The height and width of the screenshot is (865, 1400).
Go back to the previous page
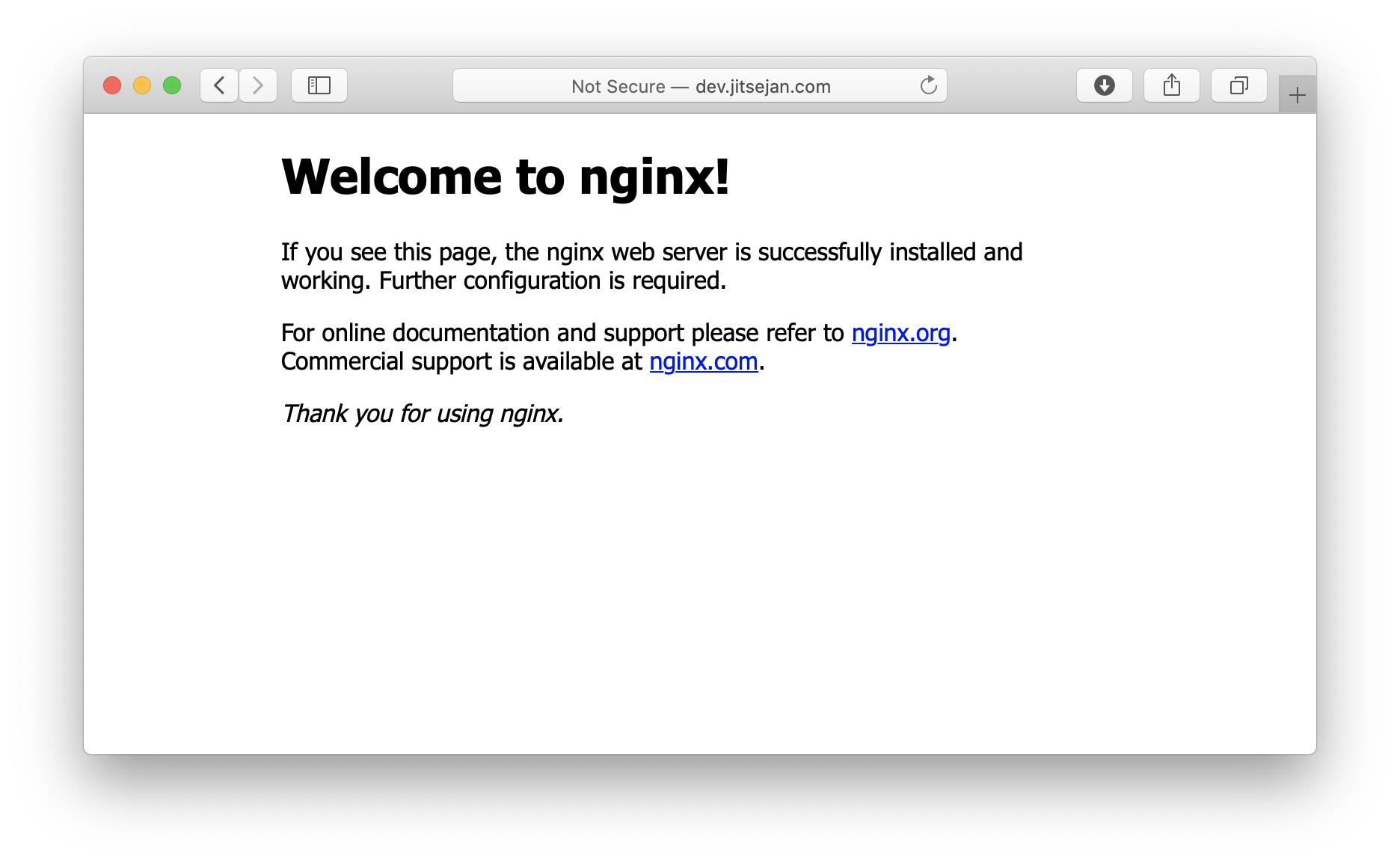pyautogui.click(x=219, y=85)
